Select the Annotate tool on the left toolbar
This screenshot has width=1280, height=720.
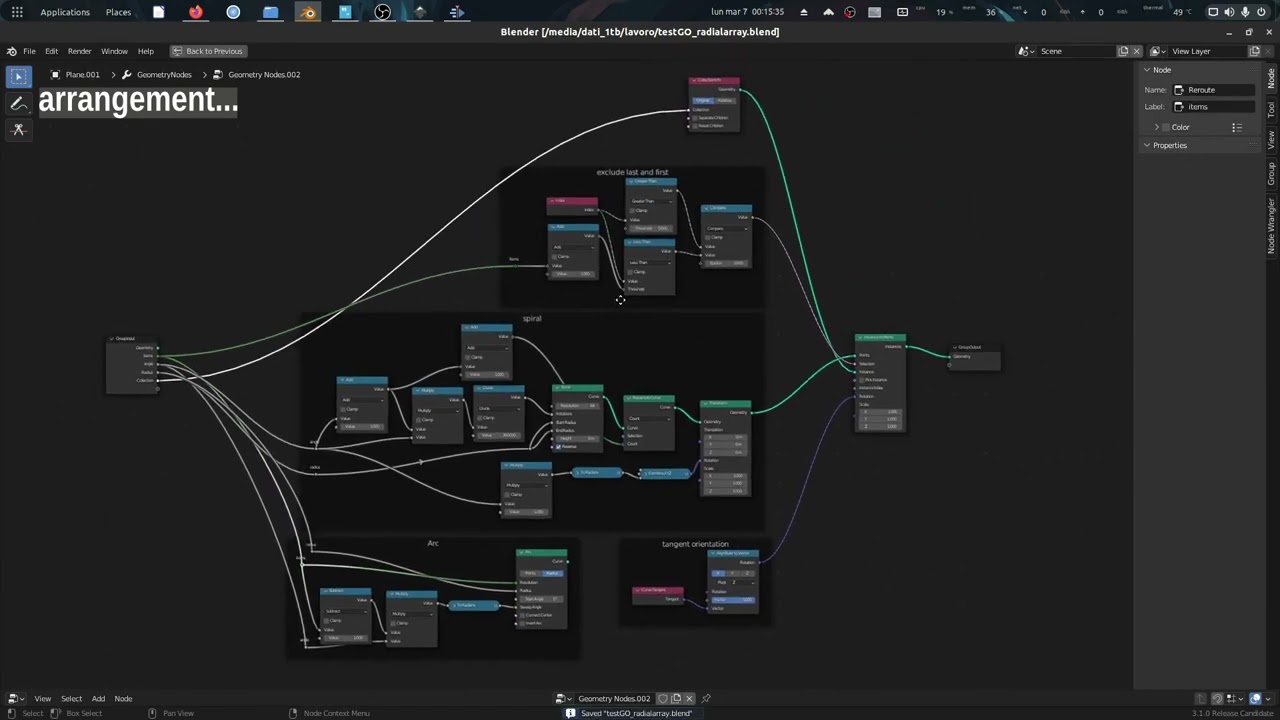tap(18, 103)
